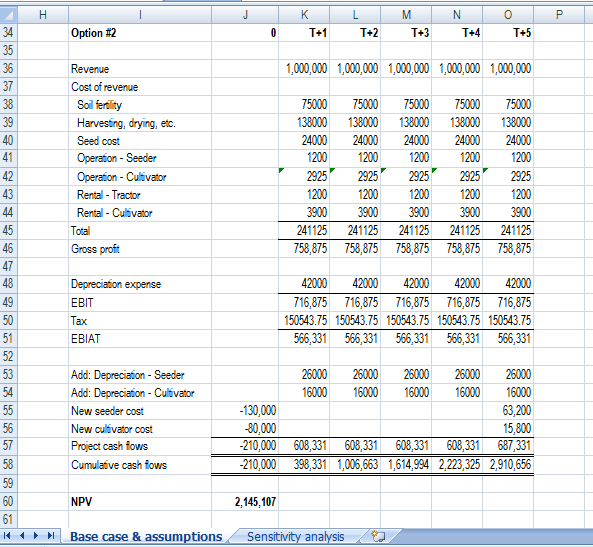Viewport: 593px width, 547px height.
Task: Click error indicator on cell K42
Action: (281, 170)
